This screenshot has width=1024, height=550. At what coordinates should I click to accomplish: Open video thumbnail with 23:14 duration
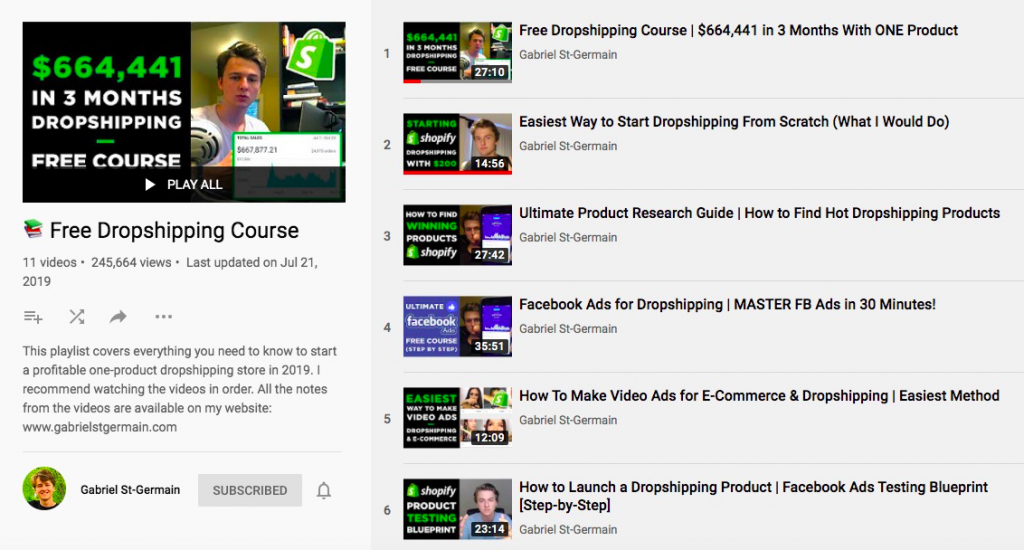click(x=457, y=510)
